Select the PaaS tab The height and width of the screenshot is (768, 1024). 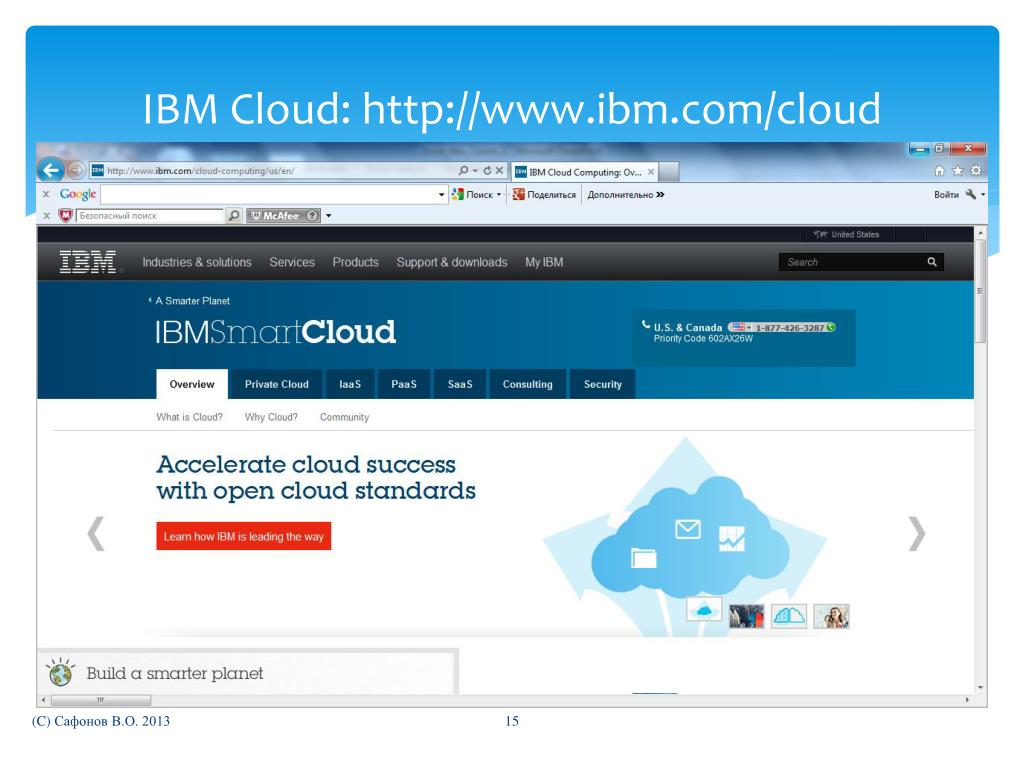pos(404,384)
